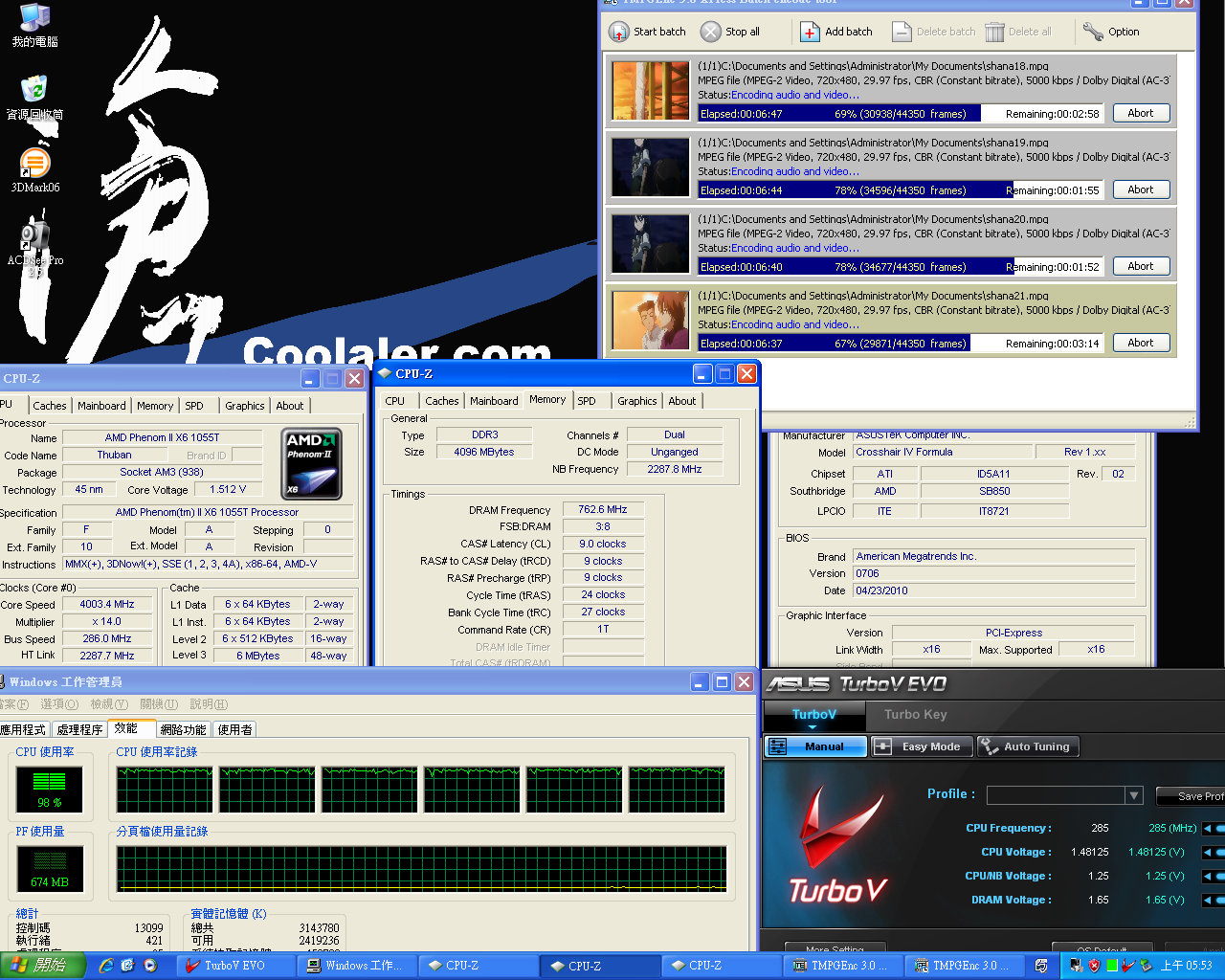Open the Option wrench icon in TMPGEnc
The width and height of the screenshot is (1225, 980).
(1093, 32)
